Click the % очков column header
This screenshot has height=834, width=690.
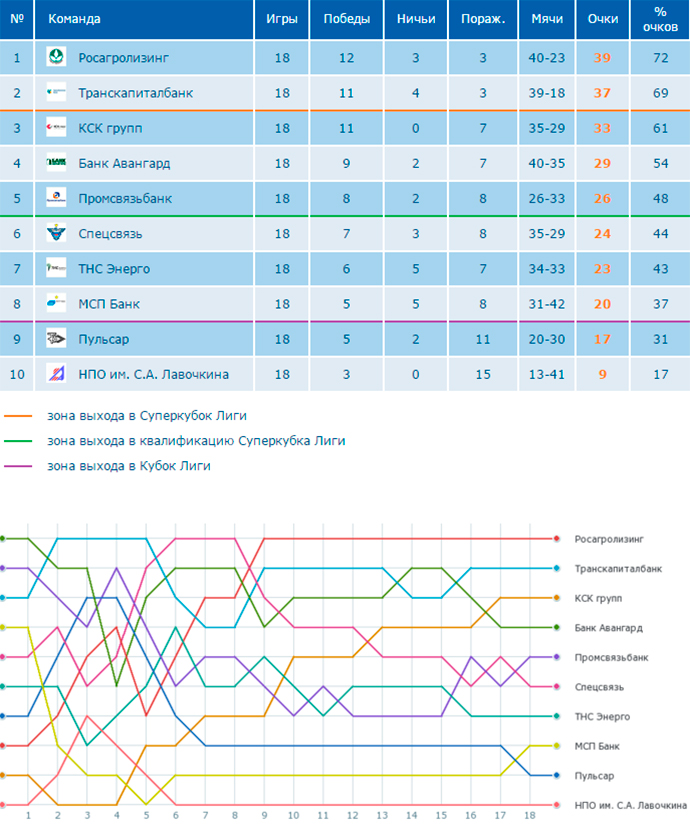[660, 19]
